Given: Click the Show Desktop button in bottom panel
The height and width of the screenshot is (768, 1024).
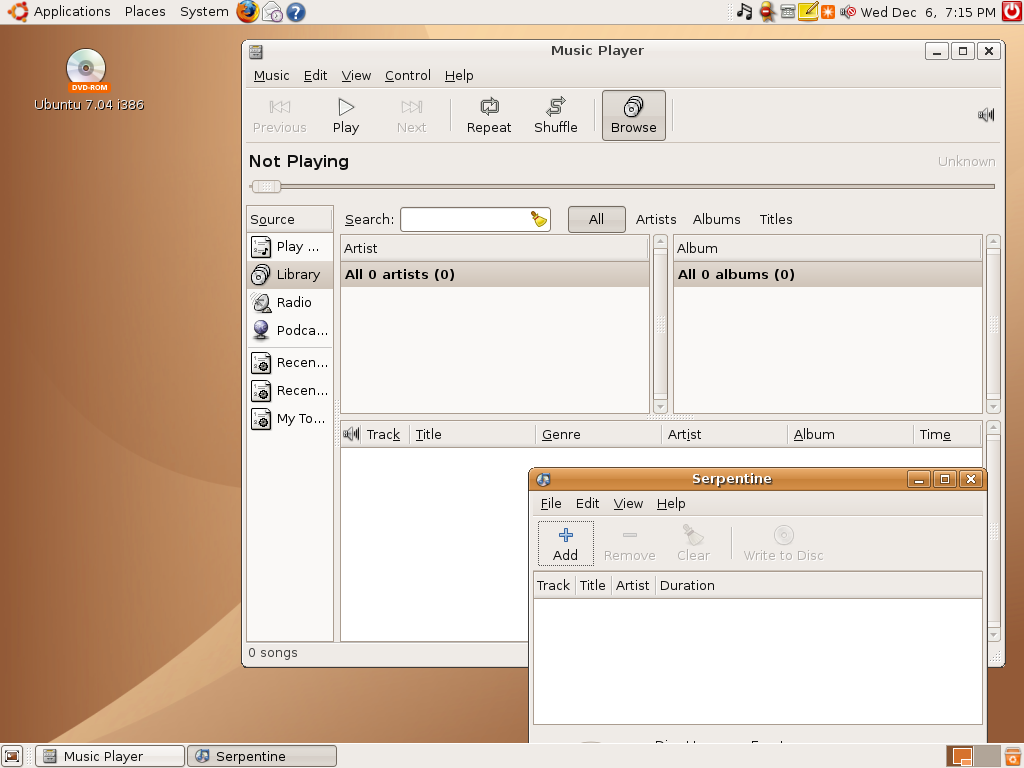Looking at the screenshot, I should tap(12, 756).
